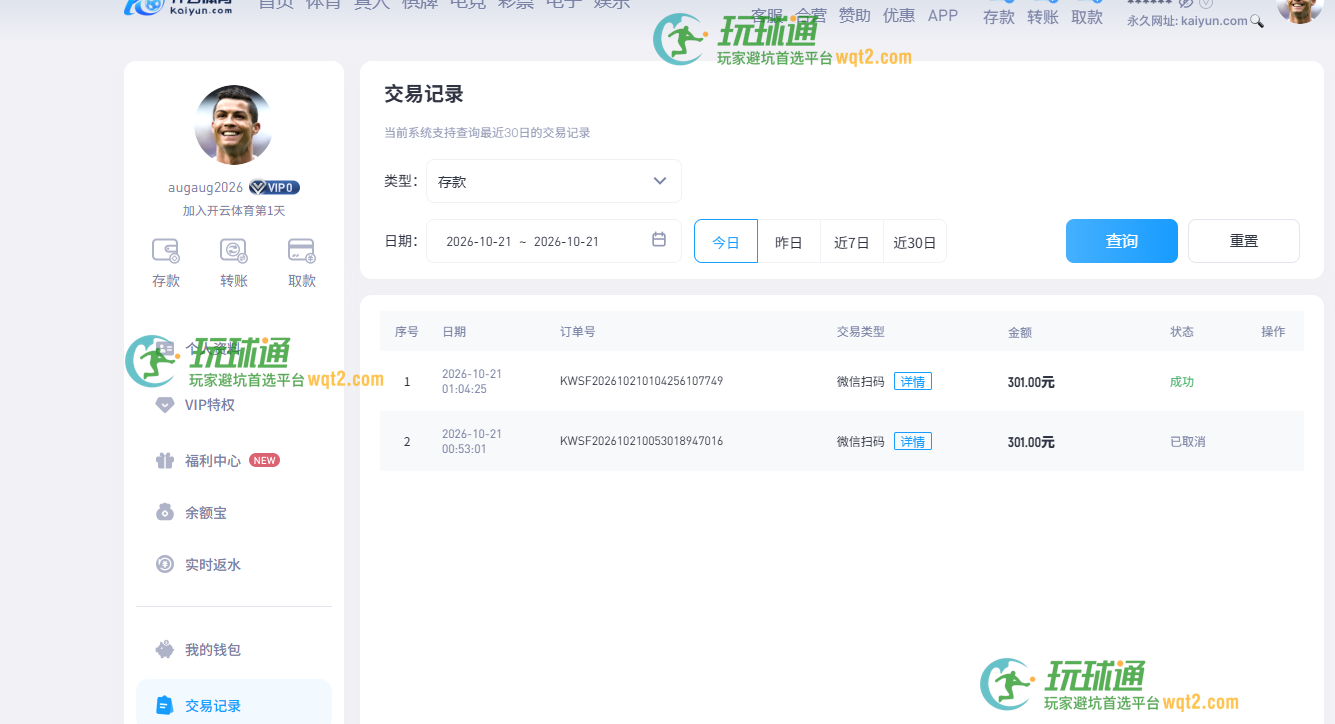Image resolution: width=1335 pixels, height=724 pixels.
Task: Open 优惠 promotions in top navigation
Action: click(899, 15)
